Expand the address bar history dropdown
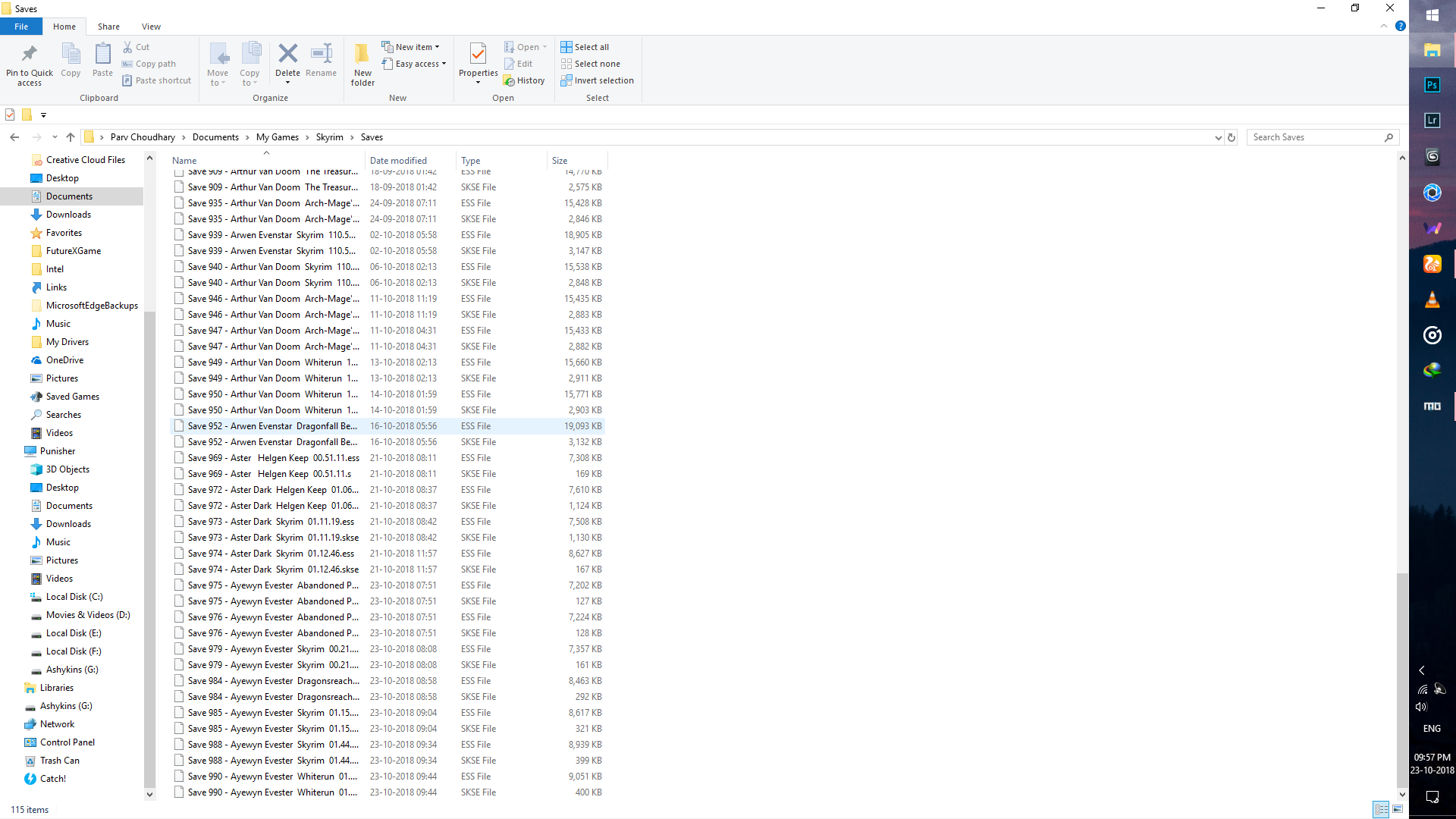Image resolution: width=1456 pixels, height=819 pixels. click(x=1218, y=137)
